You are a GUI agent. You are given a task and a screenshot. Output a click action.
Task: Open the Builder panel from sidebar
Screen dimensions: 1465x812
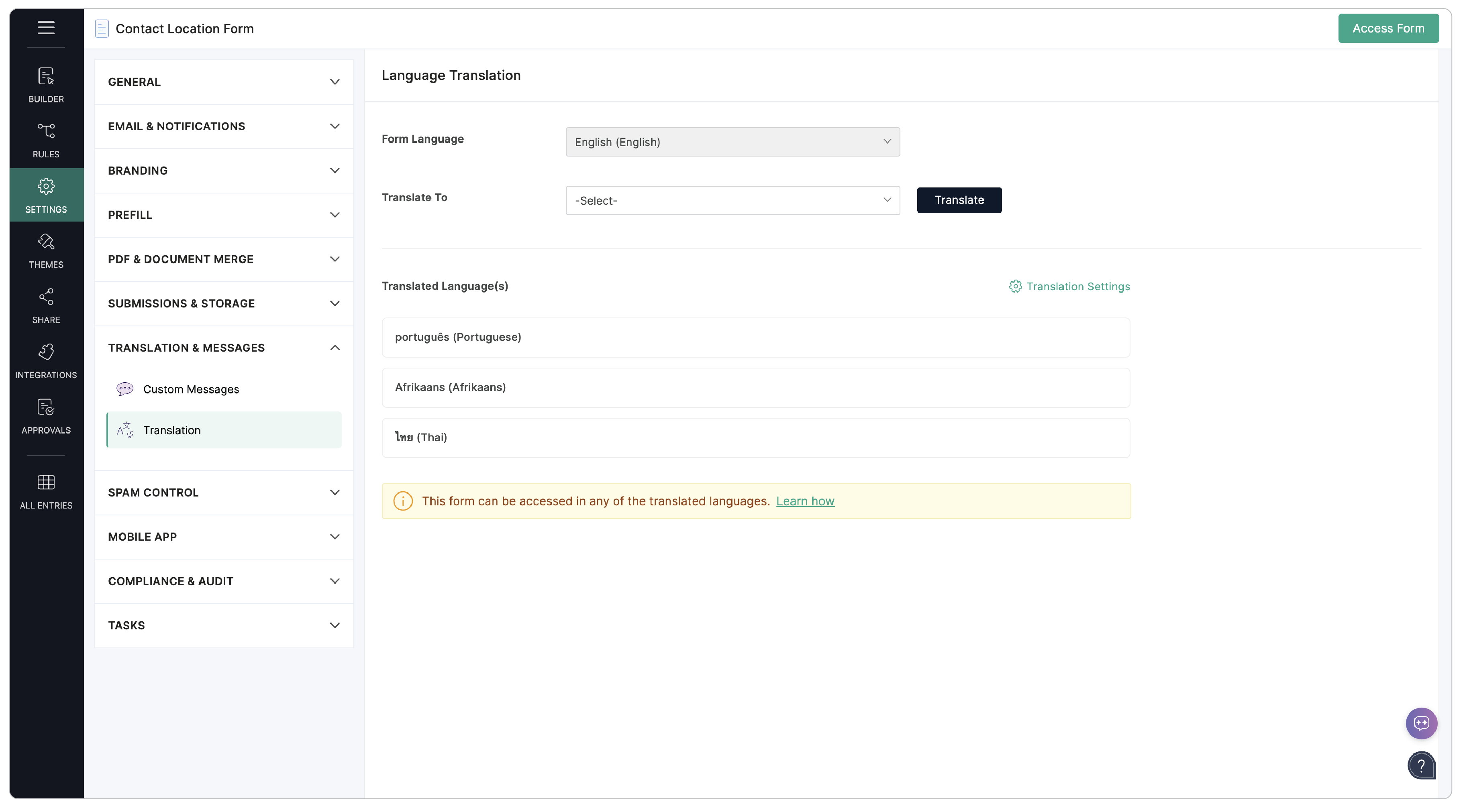coord(45,85)
